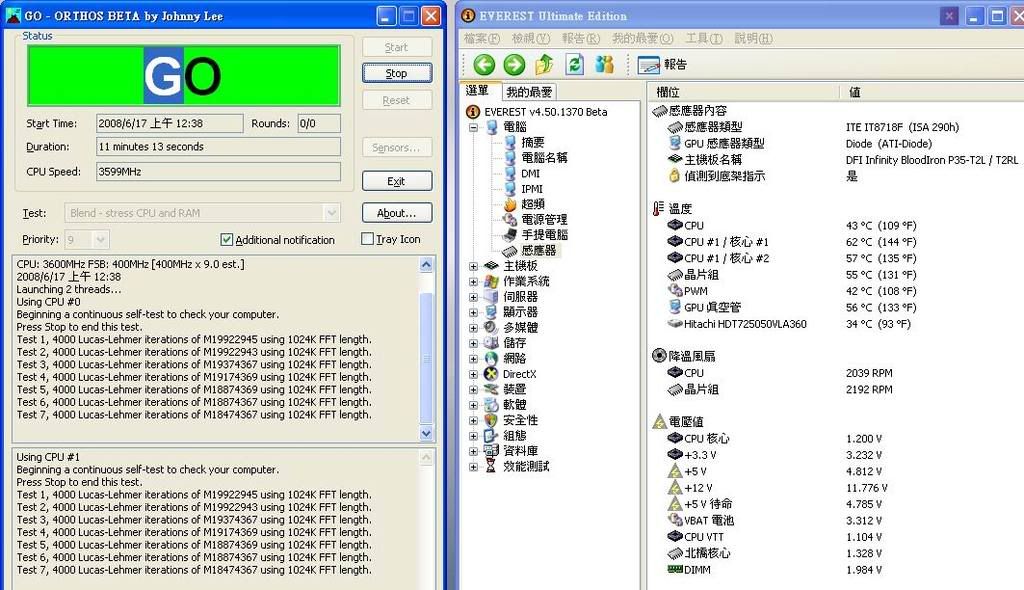
Task: Click the 欄位 column header in EVEREST
Action: click(x=744, y=92)
